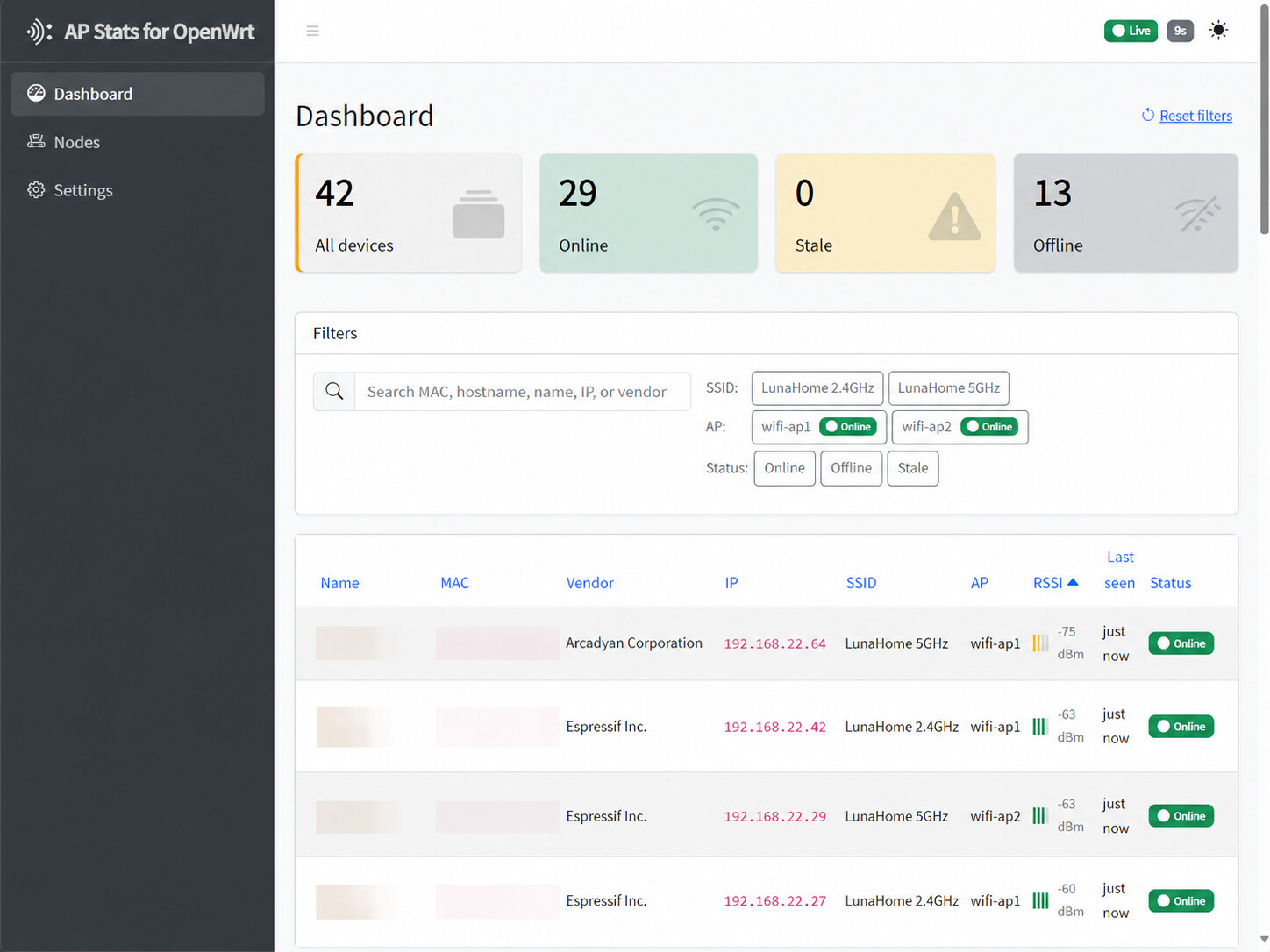The width and height of the screenshot is (1270, 952).
Task: Click the 9s refresh countdown badge
Action: tap(1180, 31)
